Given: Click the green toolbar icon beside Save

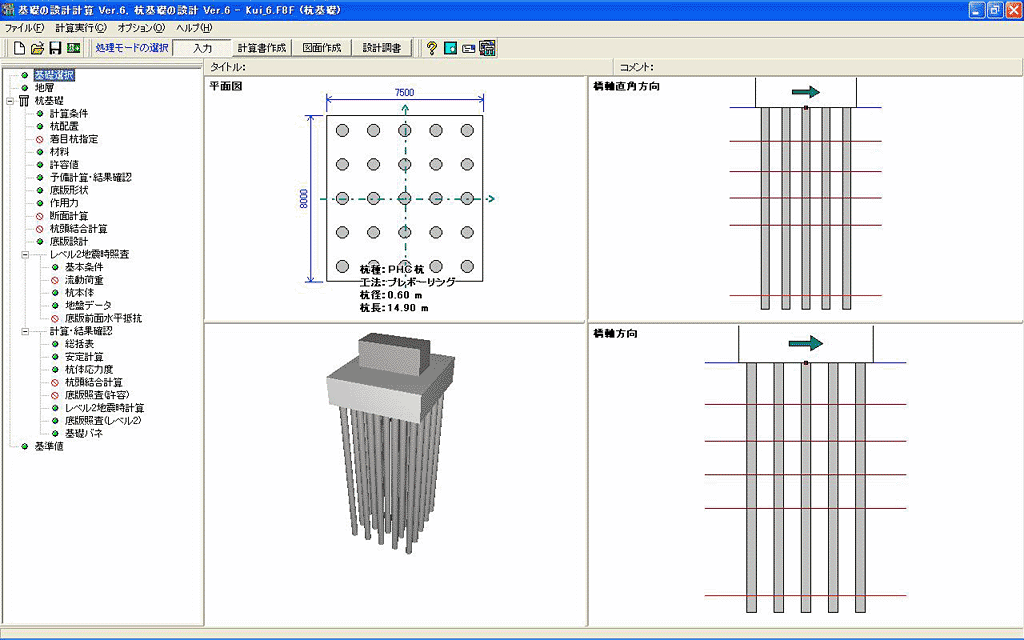Looking at the screenshot, I should (74, 48).
